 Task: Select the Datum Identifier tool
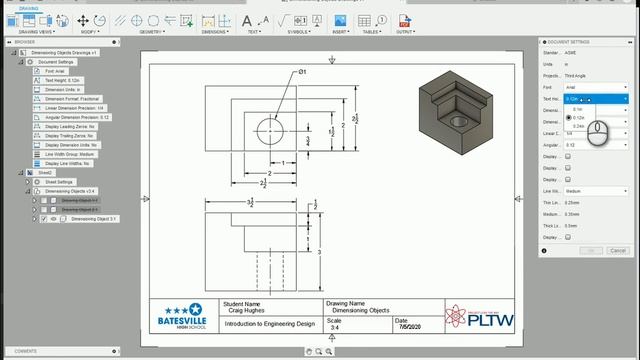317,20
